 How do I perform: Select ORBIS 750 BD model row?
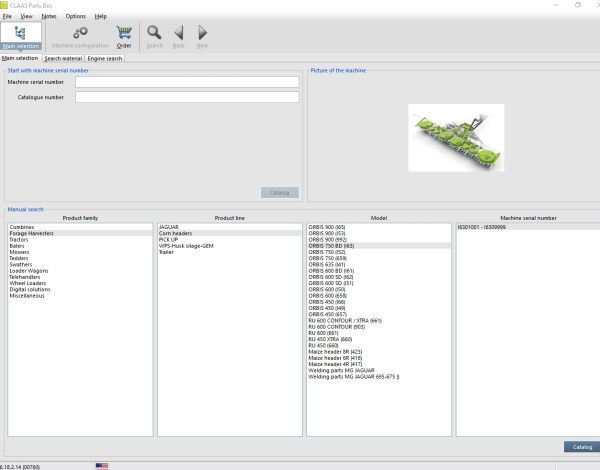pos(379,246)
